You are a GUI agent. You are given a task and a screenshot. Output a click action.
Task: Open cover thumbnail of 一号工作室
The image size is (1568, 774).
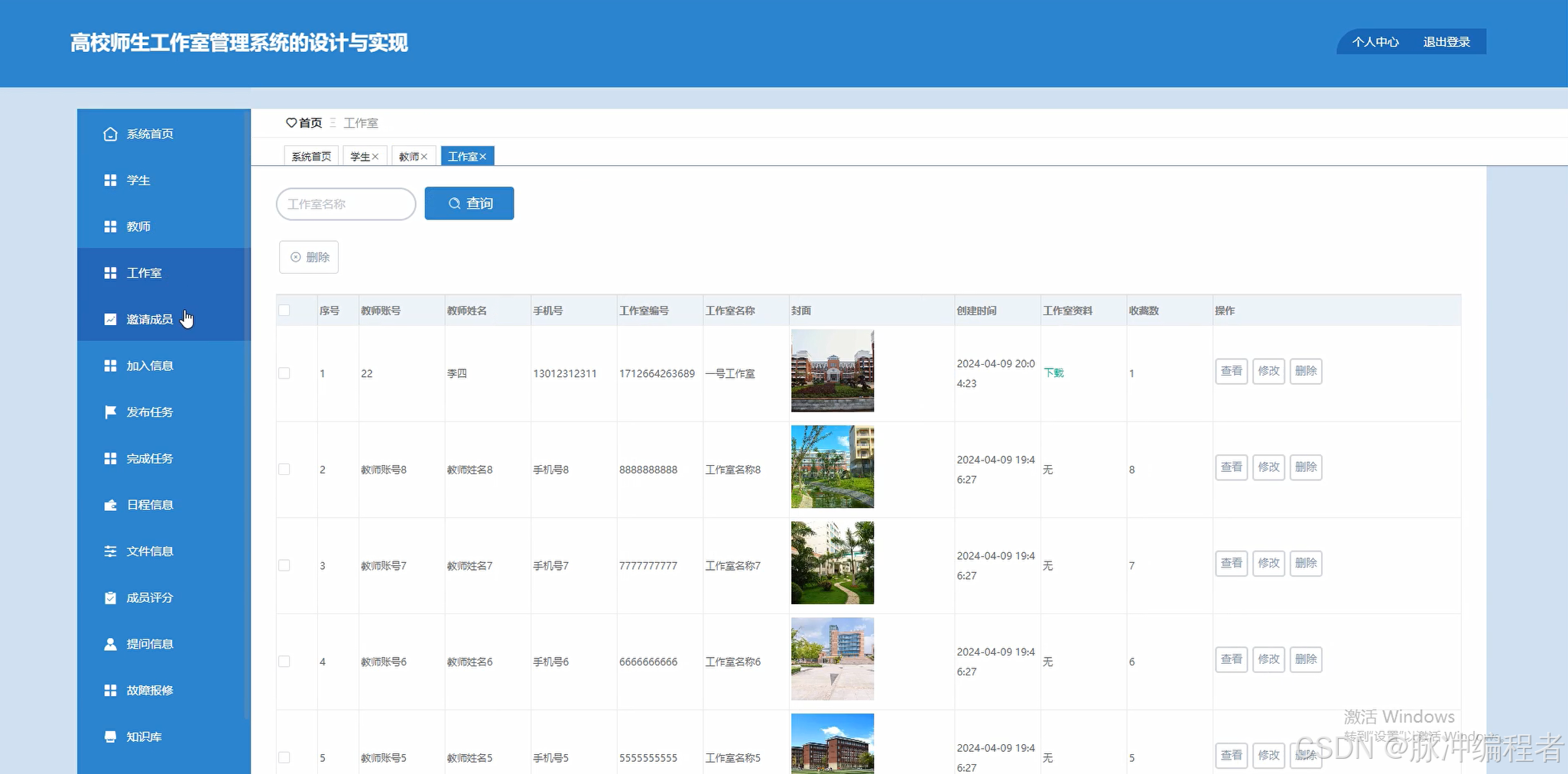(833, 371)
